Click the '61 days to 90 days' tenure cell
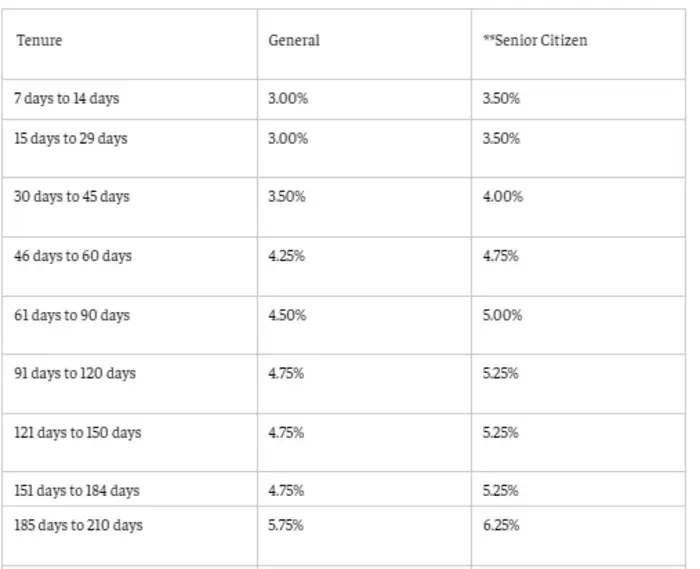 click(x=71, y=315)
